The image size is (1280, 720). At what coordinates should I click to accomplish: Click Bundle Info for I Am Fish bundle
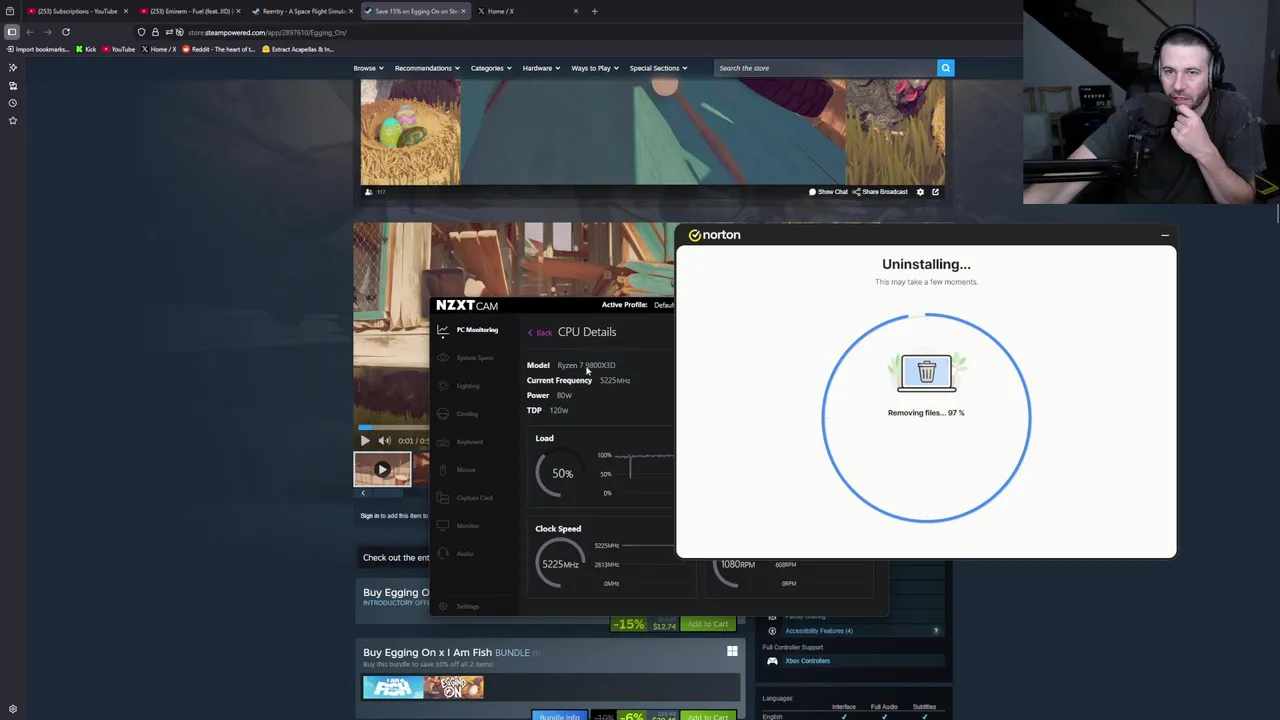coord(559,717)
